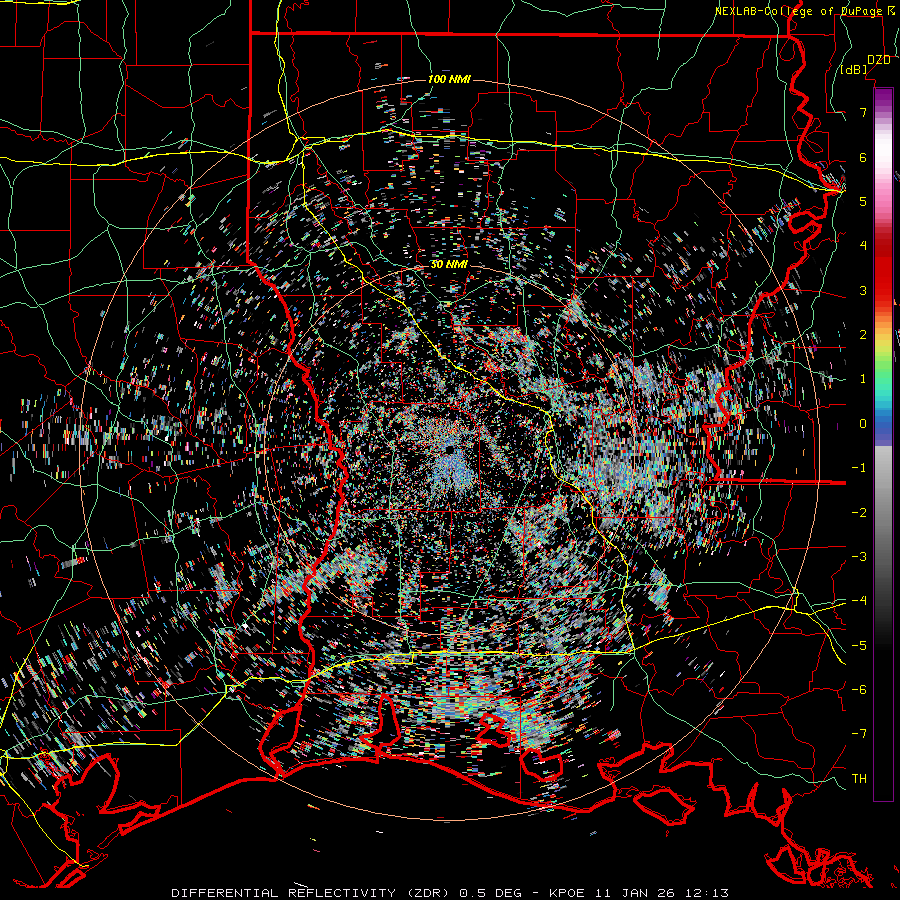Click the "7" value on the color scale
Viewport: 900px width, 900px height.
(x=863, y=112)
